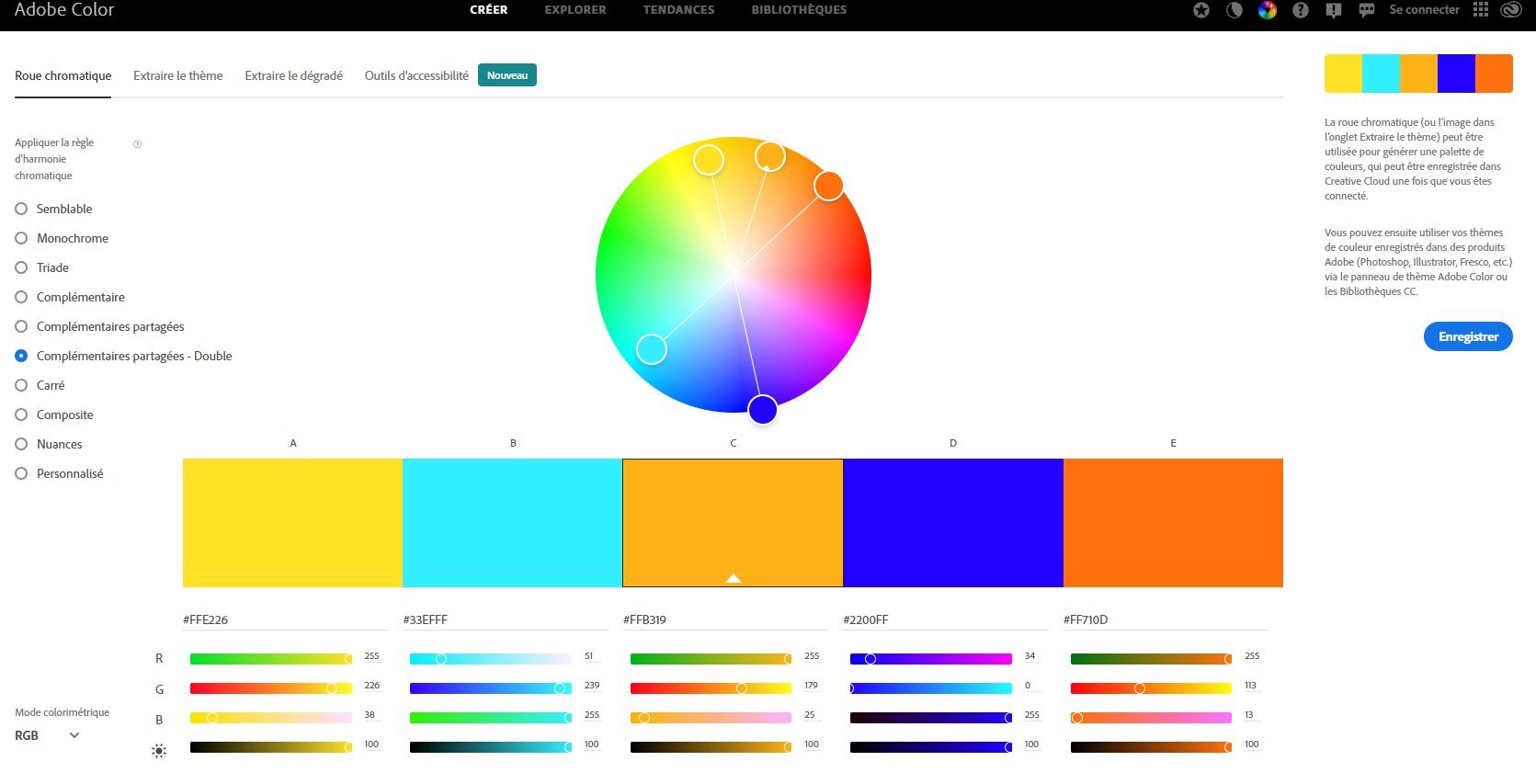The height and width of the screenshot is (784, 1536).
Task: Edit the #2200FF hex field
Action: [x=945, y=619]
